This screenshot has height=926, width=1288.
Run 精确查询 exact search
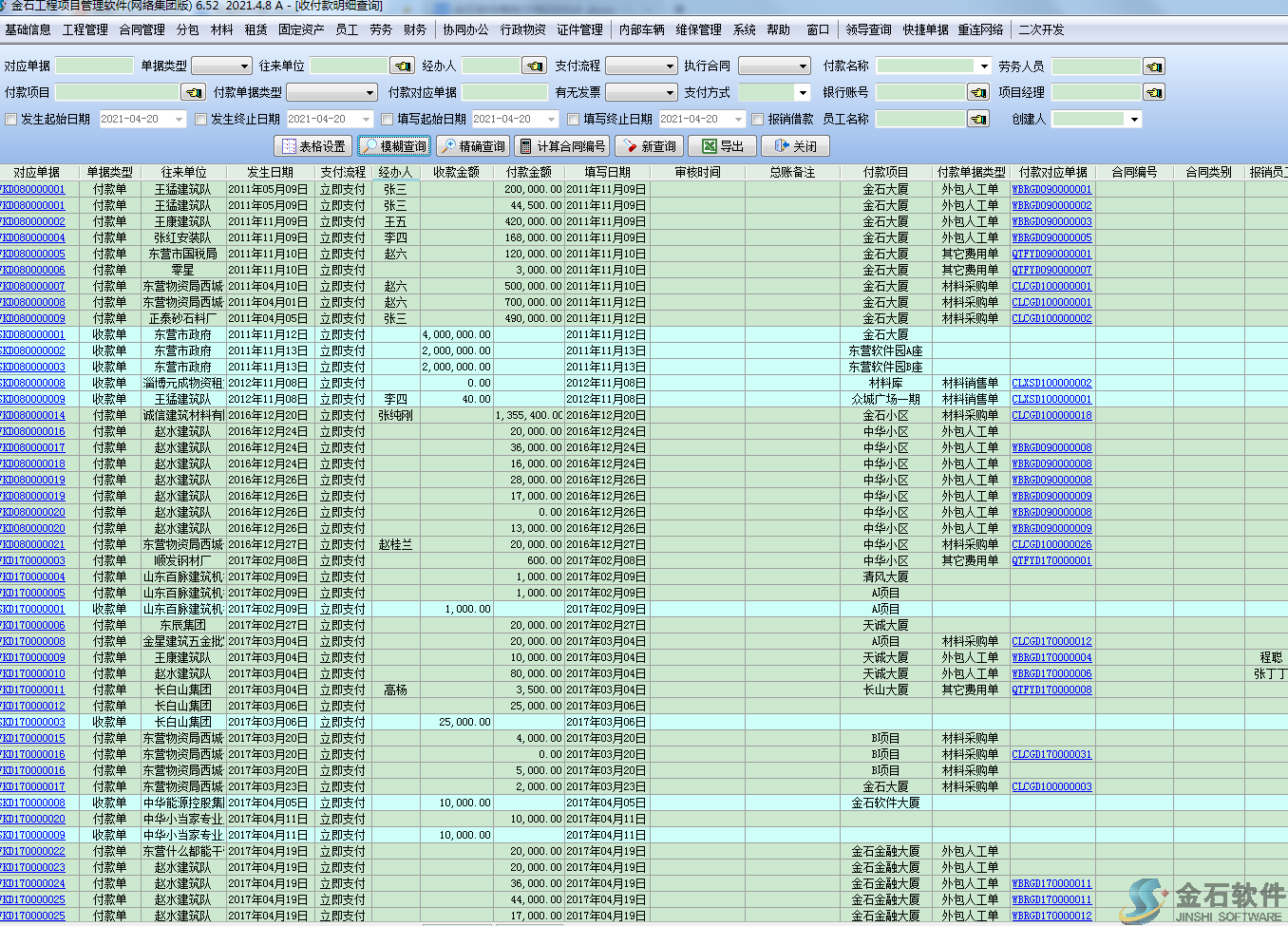coord(472,146)
